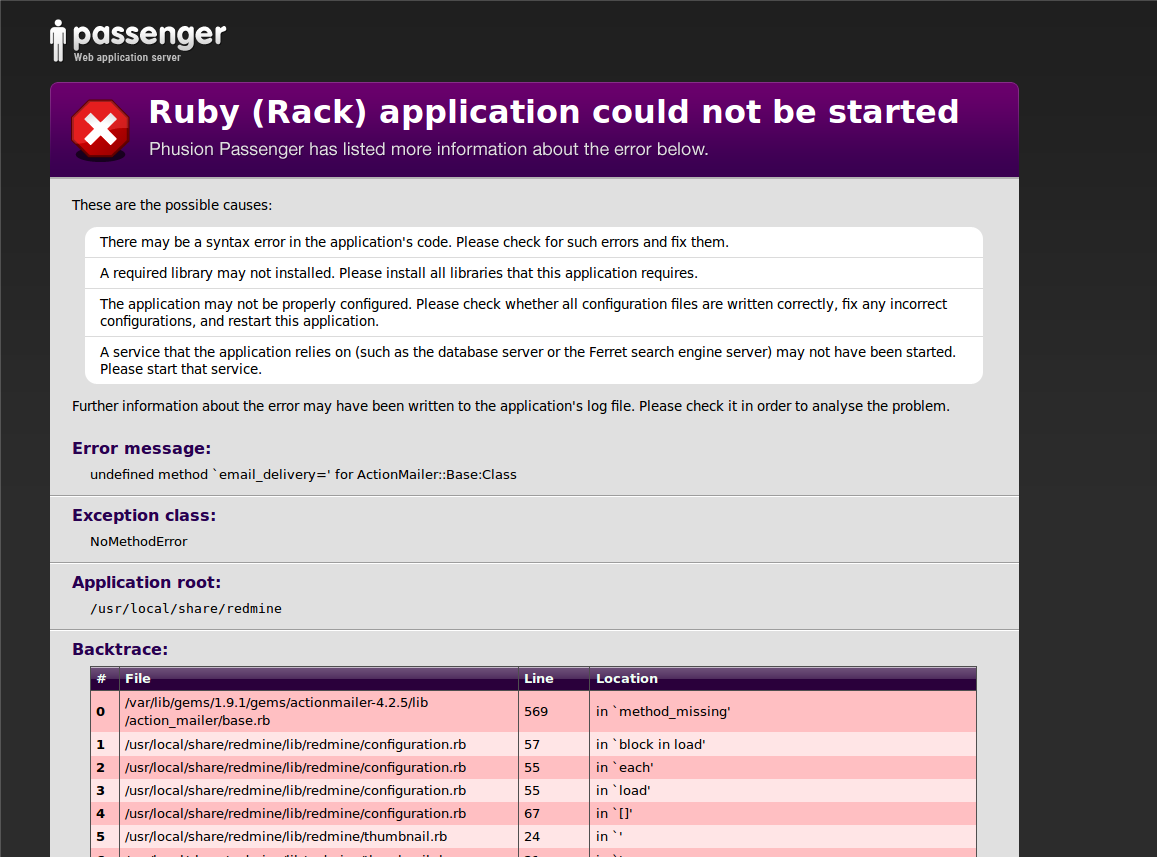Click the 'Web application server' tagline
Screen dimensions: 1157x857
[127, 58]
